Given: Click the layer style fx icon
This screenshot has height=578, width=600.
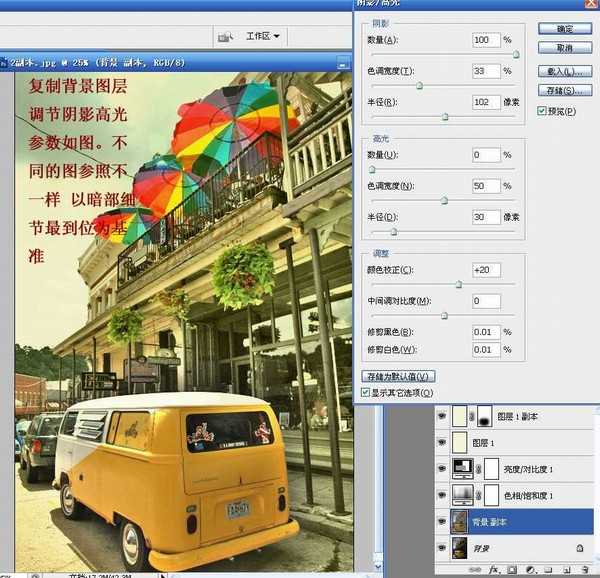Looking at the screenshot, I should [x=492, y=571].
